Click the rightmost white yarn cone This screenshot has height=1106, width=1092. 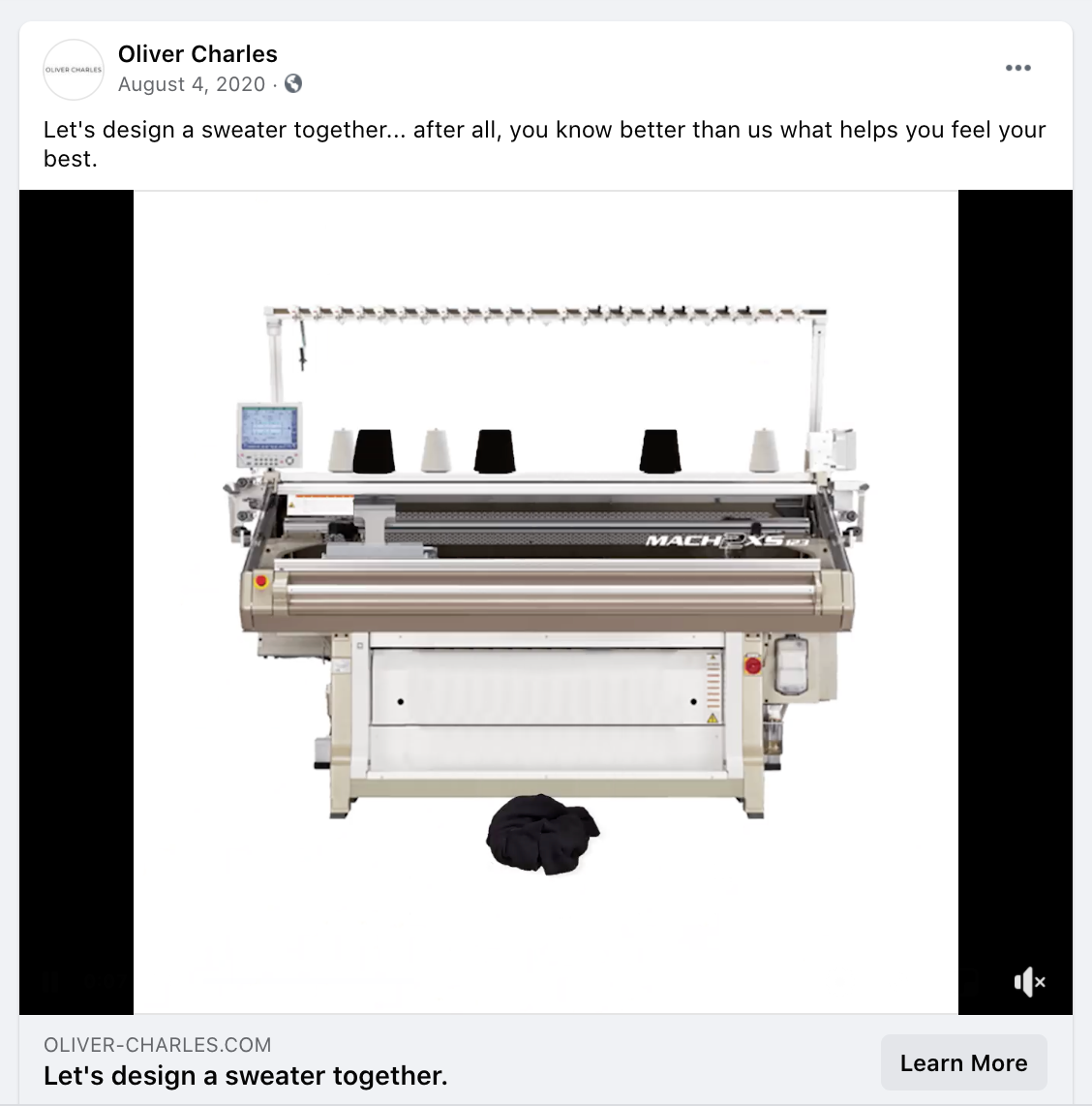[x=764, y=449]
